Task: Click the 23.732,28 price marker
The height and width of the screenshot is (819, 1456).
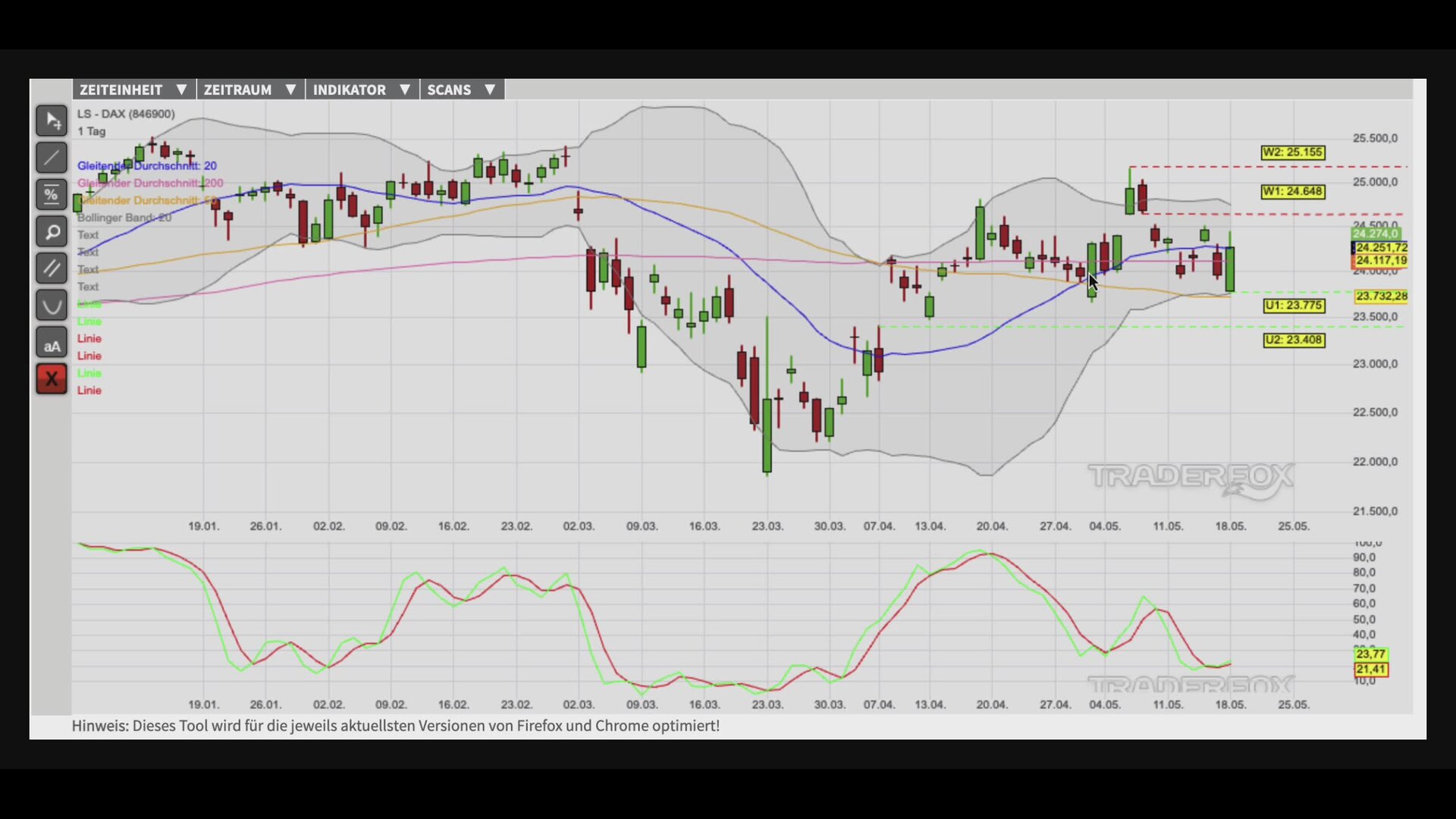Action: [x=1381, y=297]
